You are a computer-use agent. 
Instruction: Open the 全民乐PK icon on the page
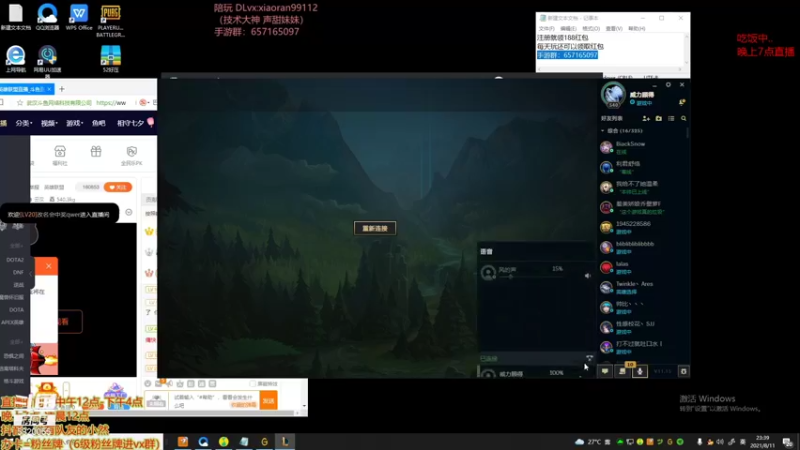point(132,155)
